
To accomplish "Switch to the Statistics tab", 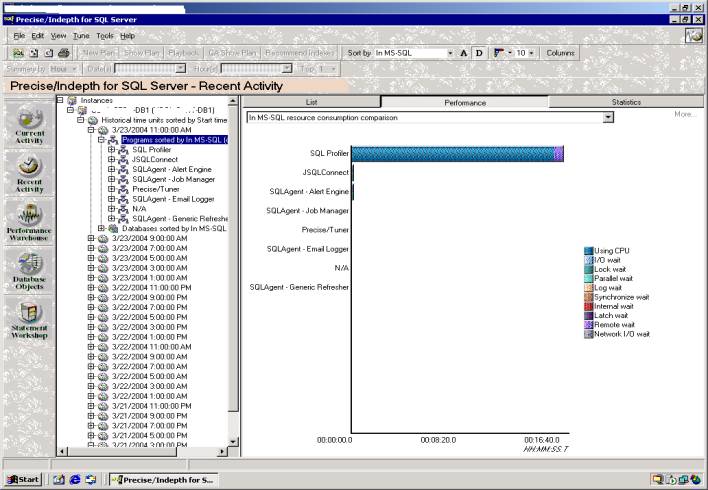I will [x=626, y=102].
